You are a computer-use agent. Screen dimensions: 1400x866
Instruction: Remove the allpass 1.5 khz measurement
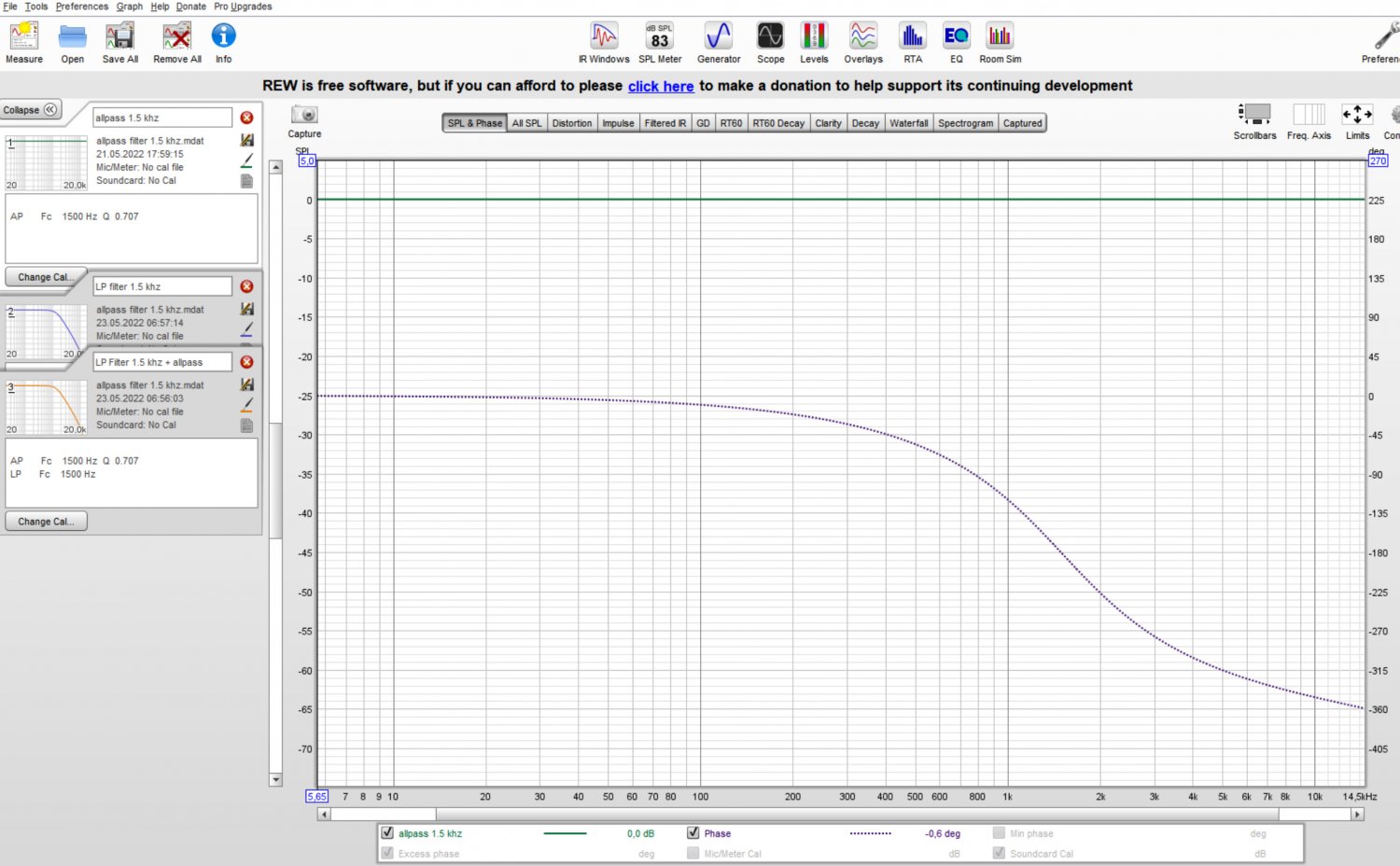(x=246, y=118)
